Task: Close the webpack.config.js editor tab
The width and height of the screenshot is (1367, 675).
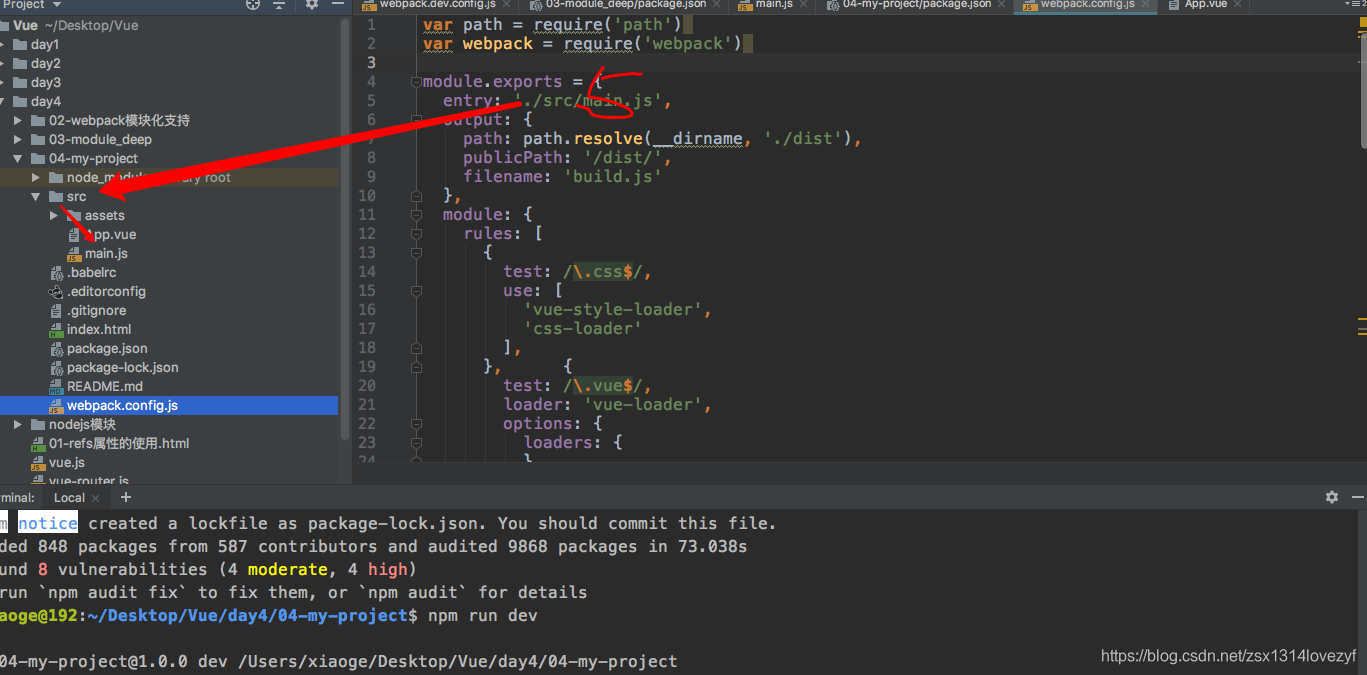Action: pyautogui.click(x=1146, y=4)
